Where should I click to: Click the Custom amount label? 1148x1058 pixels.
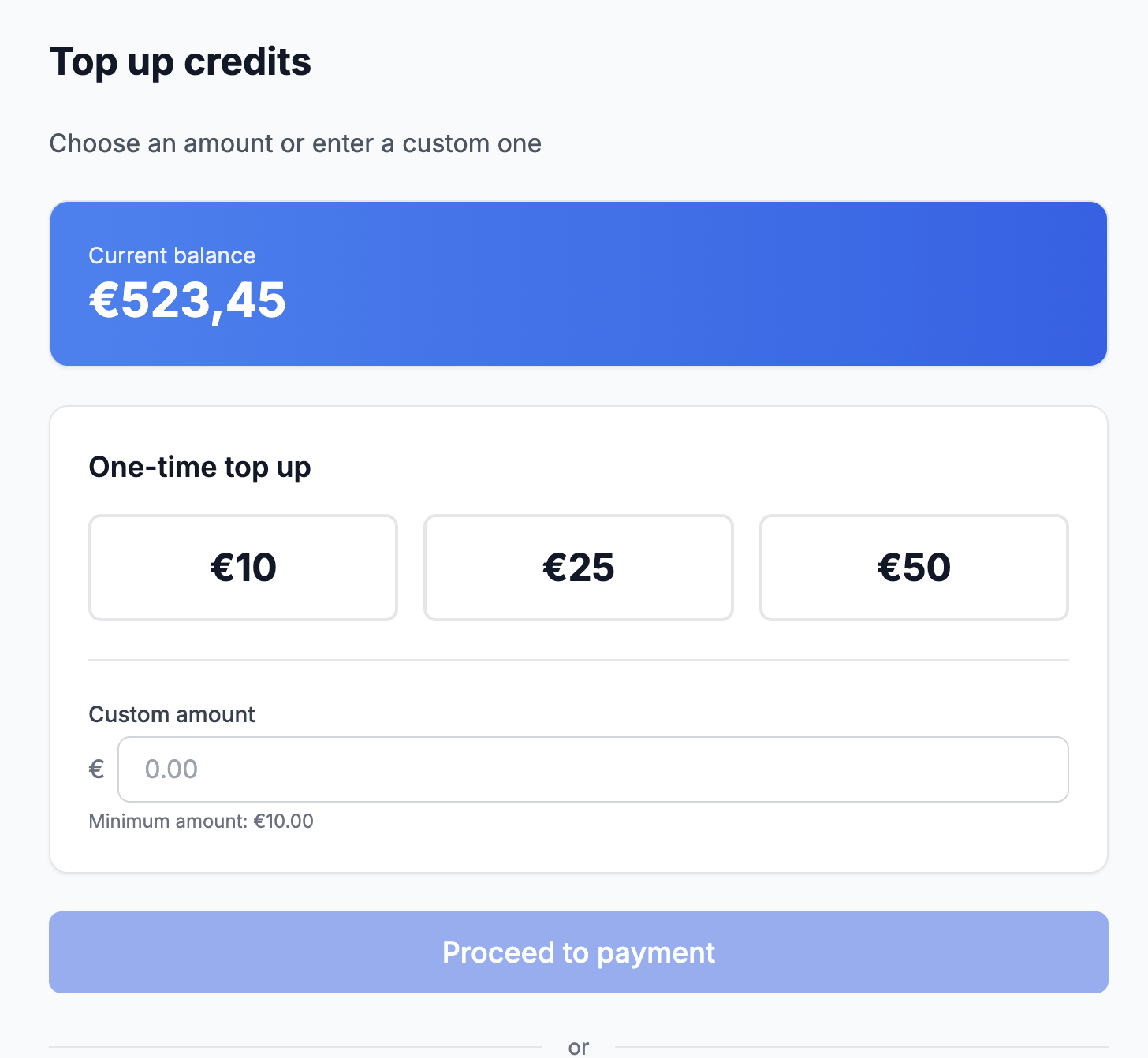click(x=171, y=714)
